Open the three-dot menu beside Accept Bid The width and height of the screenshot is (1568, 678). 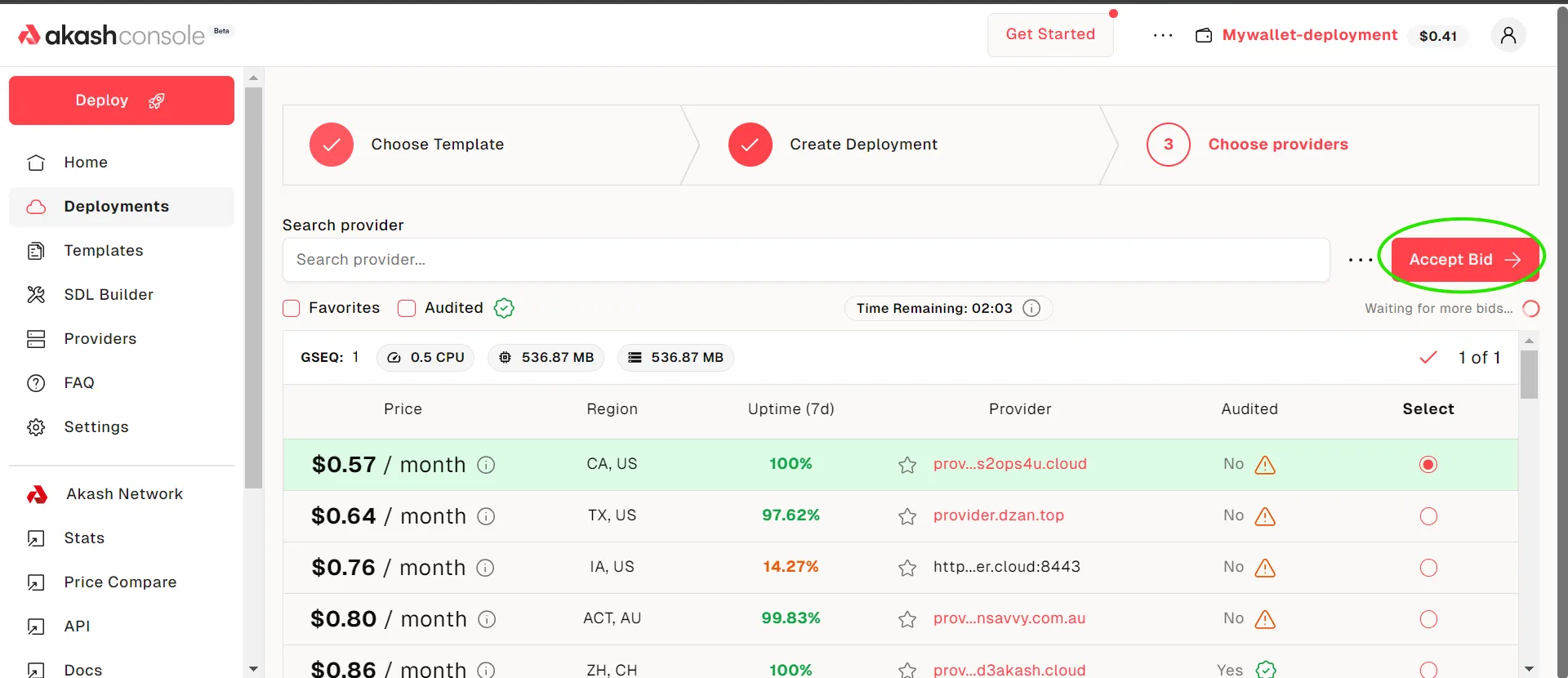click(x=1360, y=260)
